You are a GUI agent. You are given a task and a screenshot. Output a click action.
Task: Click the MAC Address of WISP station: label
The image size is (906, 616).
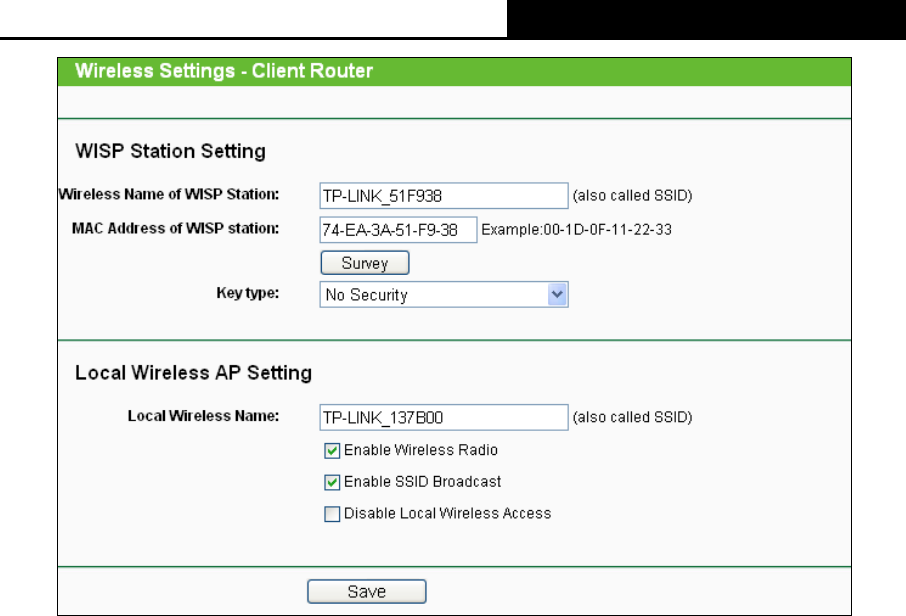(176, 228)
